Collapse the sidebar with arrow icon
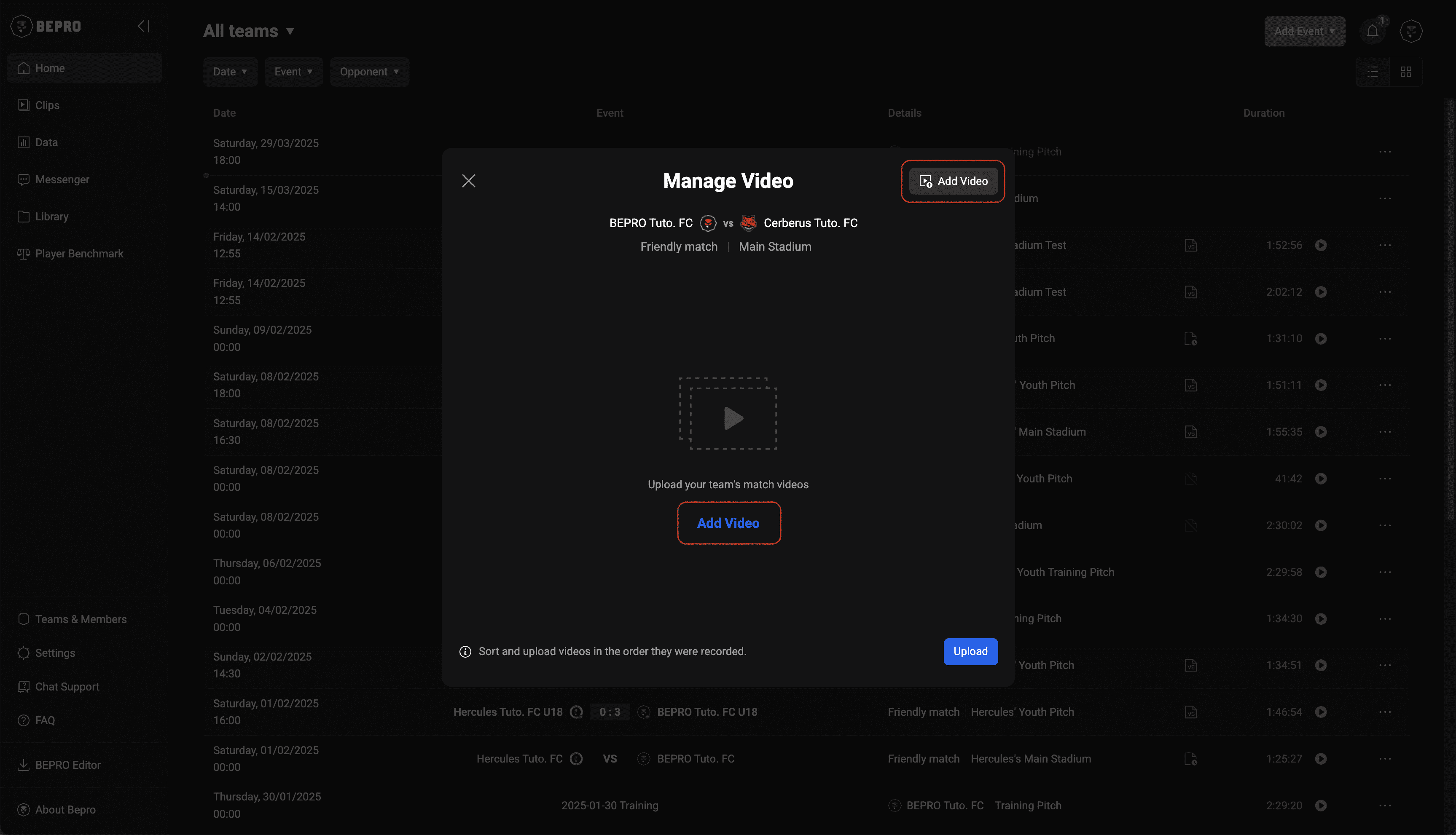Image resolution: width=1456 pixels, height=835 pixels. [143, 27]
